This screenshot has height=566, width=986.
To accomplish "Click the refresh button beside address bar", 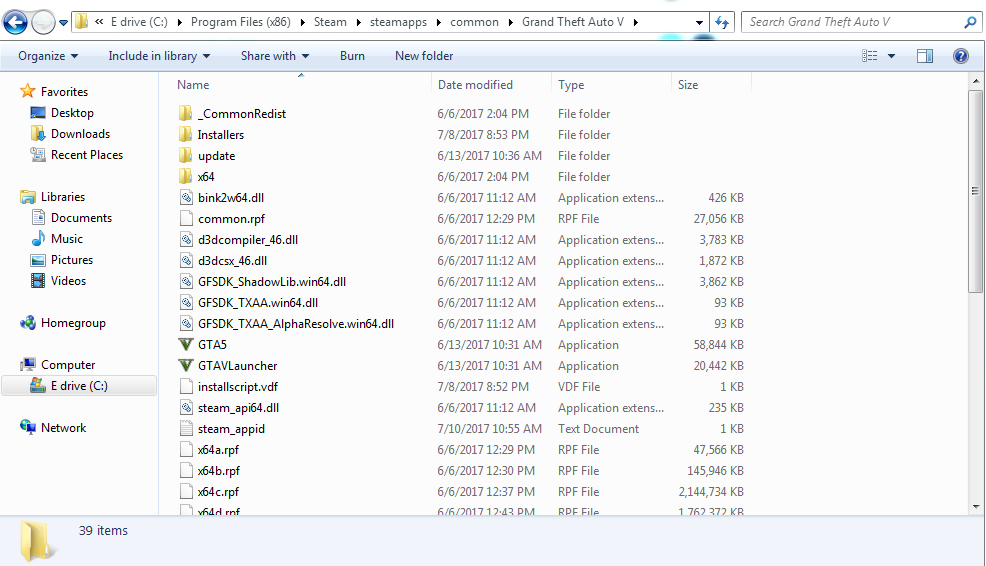I will 722,23.
